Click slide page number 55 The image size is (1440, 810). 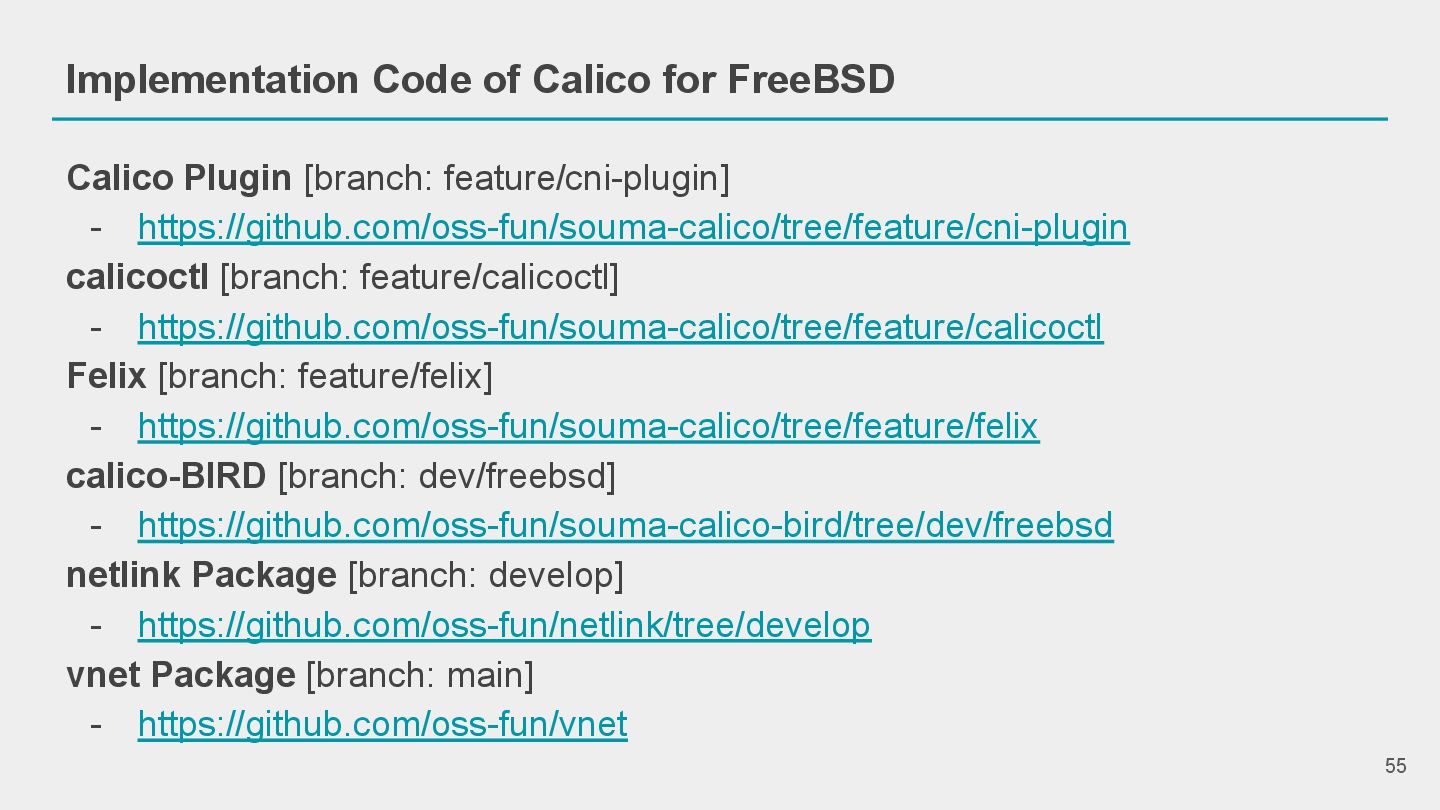1395,766
